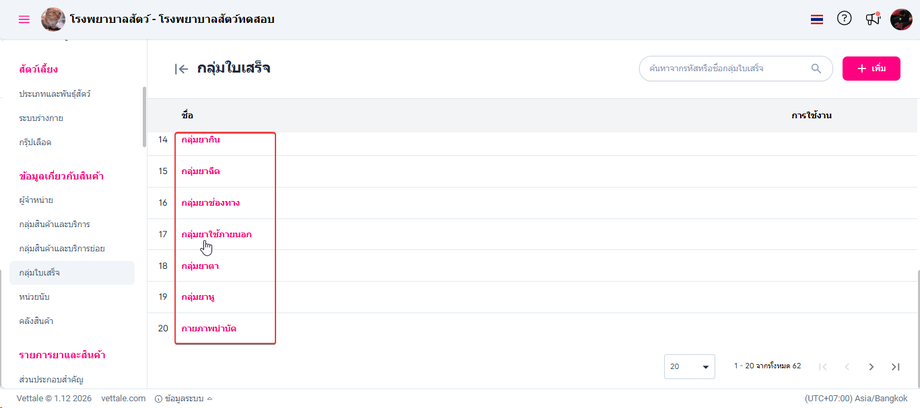The height and width of the screenshot is (408, 920).
Task: Click the collapse arrow beside กลุ่มใบเสร็จ title
Action: coord(181,69)
